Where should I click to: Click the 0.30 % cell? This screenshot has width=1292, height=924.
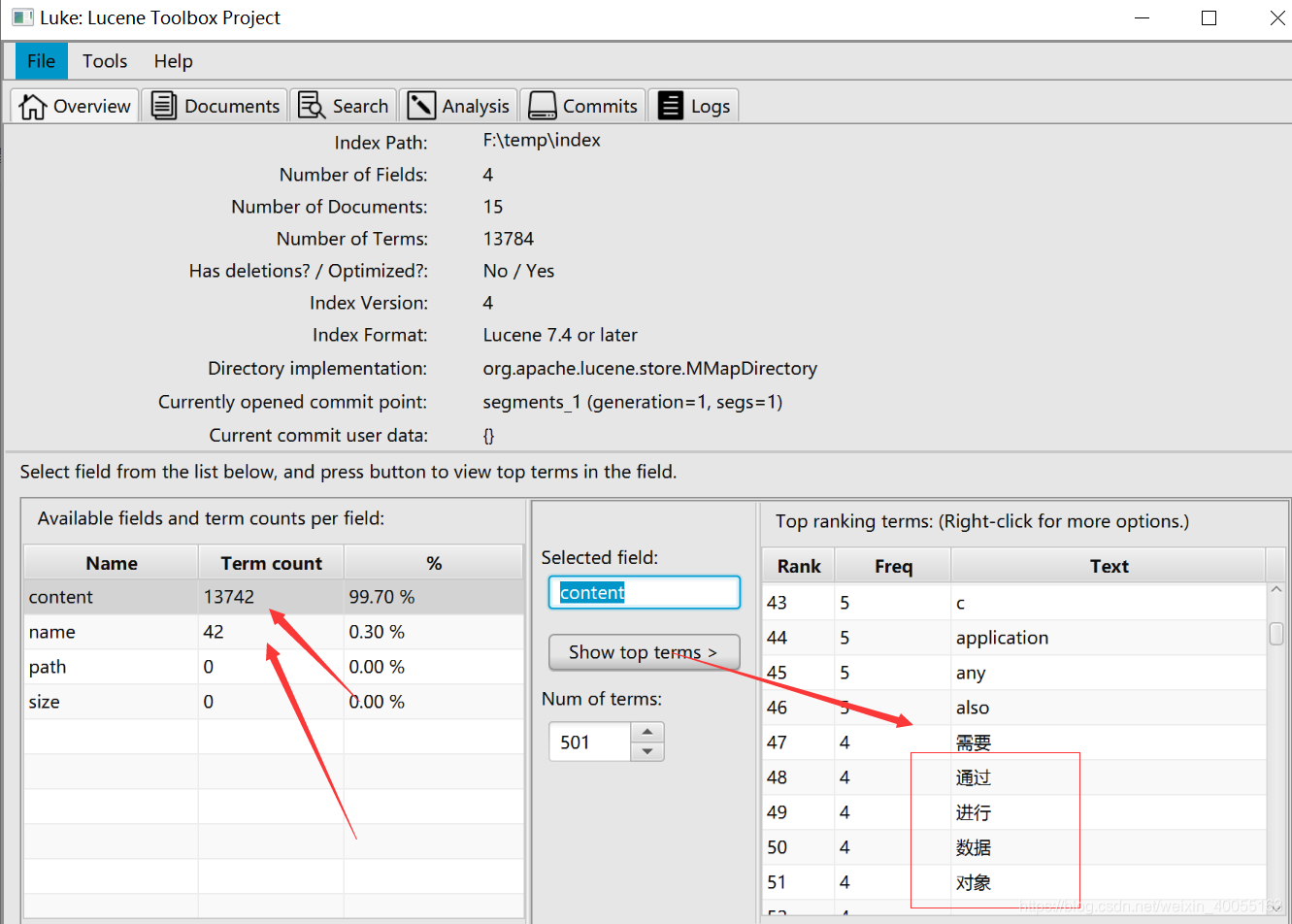pos(434,632)
